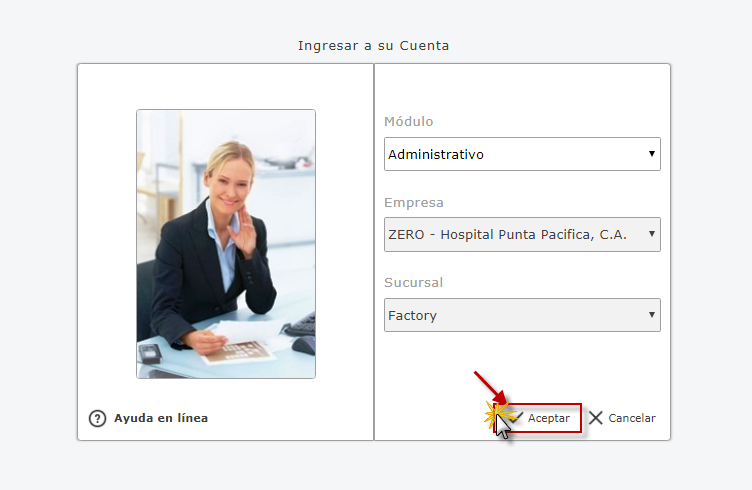The image size is (752, 490).
Task: Click the yellow starburst click highlight
Action: pyautogui.click(x=498, y=413)
